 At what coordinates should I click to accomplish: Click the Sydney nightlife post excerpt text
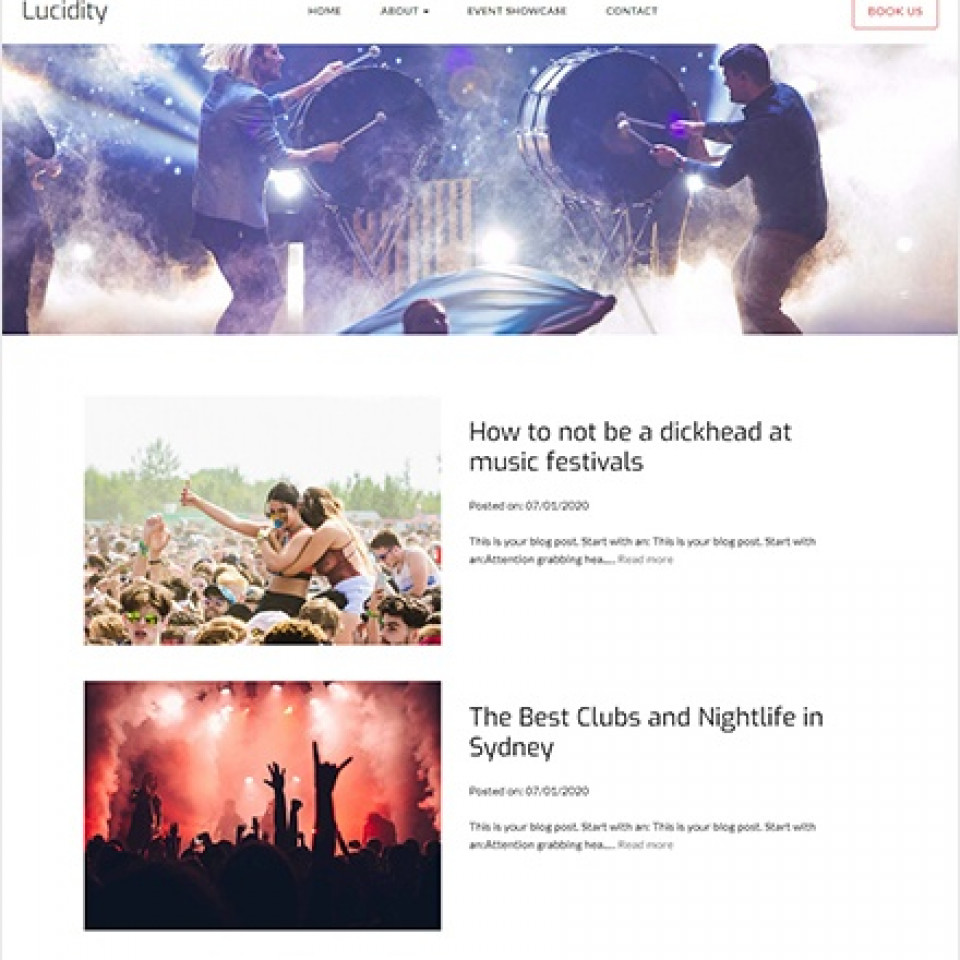coord(642,836)
